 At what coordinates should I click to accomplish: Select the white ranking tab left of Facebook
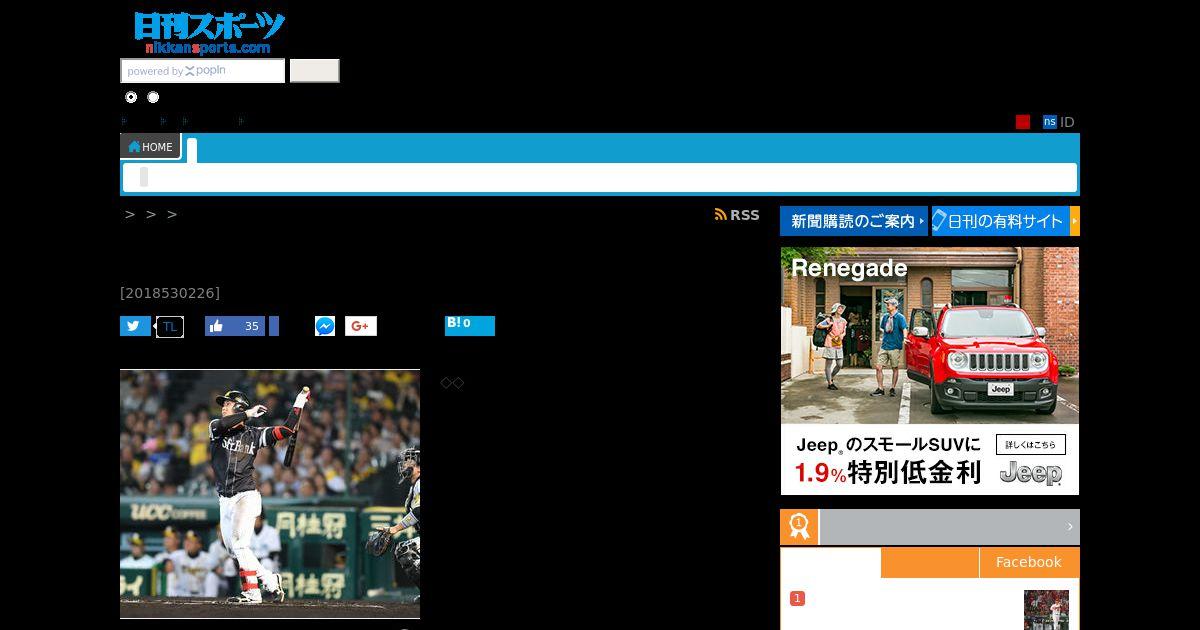(x=831, y=562)
